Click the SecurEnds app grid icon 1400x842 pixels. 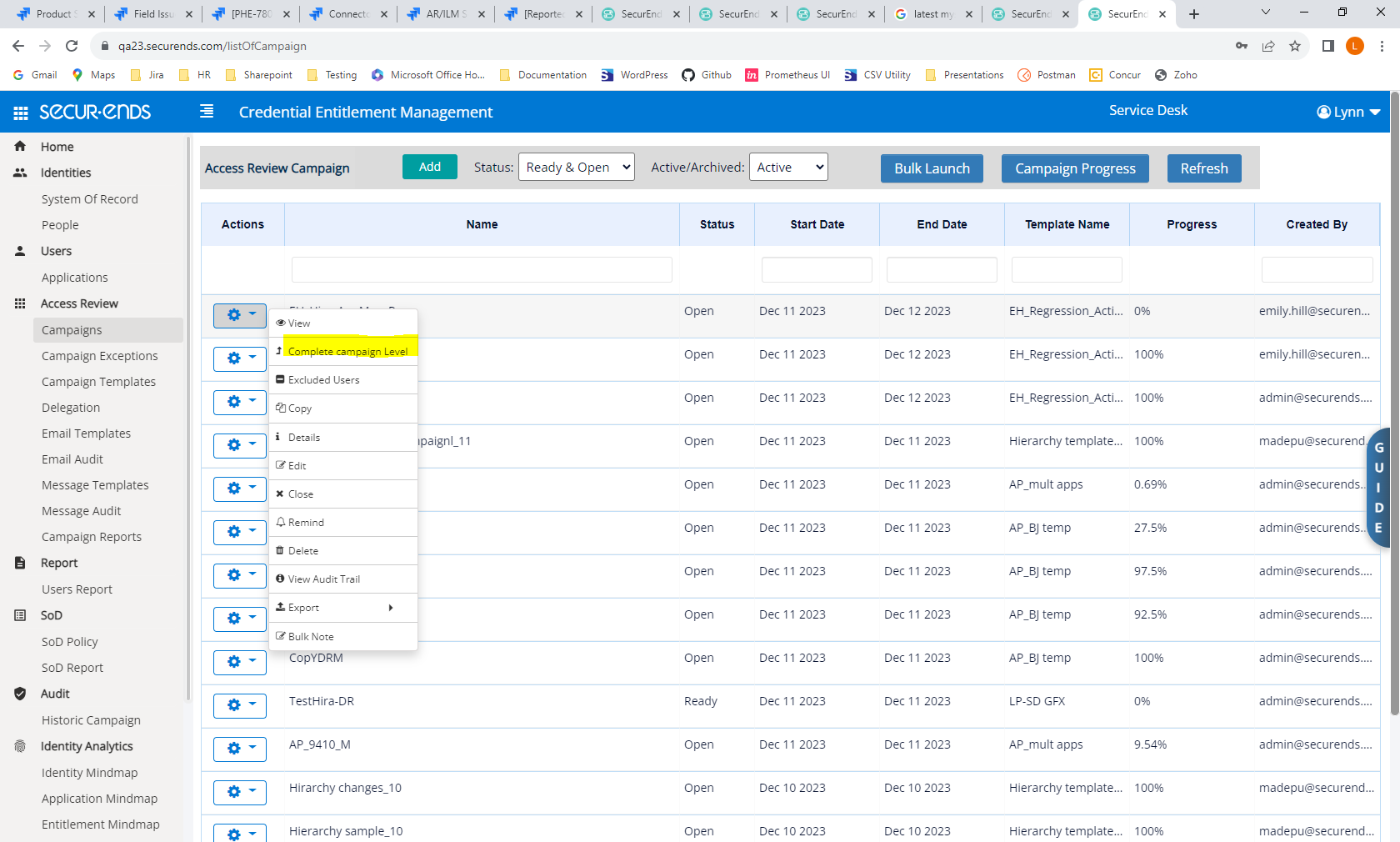click(x=18, y=111)
